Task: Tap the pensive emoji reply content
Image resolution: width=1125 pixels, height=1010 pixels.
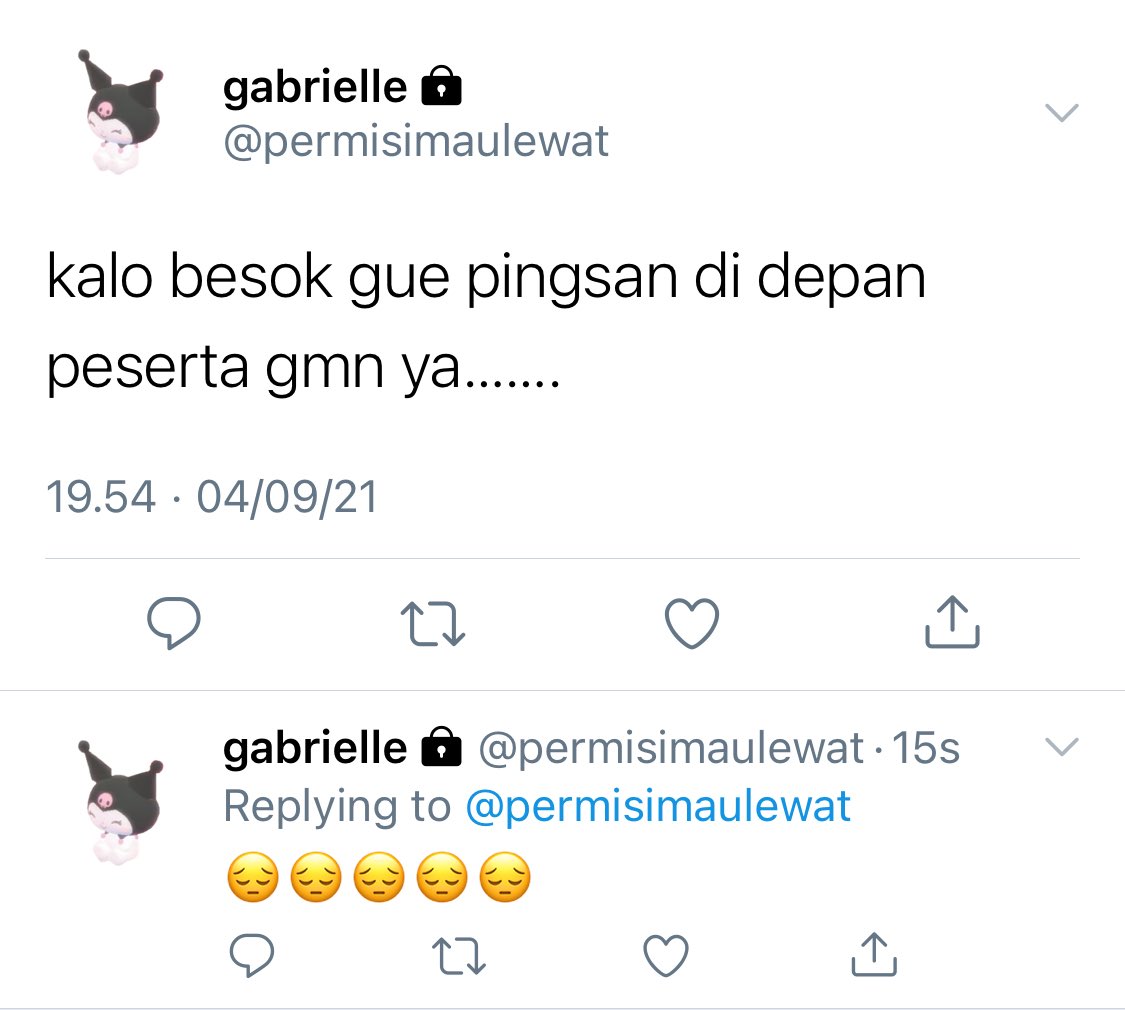Action: click(379, 877)
